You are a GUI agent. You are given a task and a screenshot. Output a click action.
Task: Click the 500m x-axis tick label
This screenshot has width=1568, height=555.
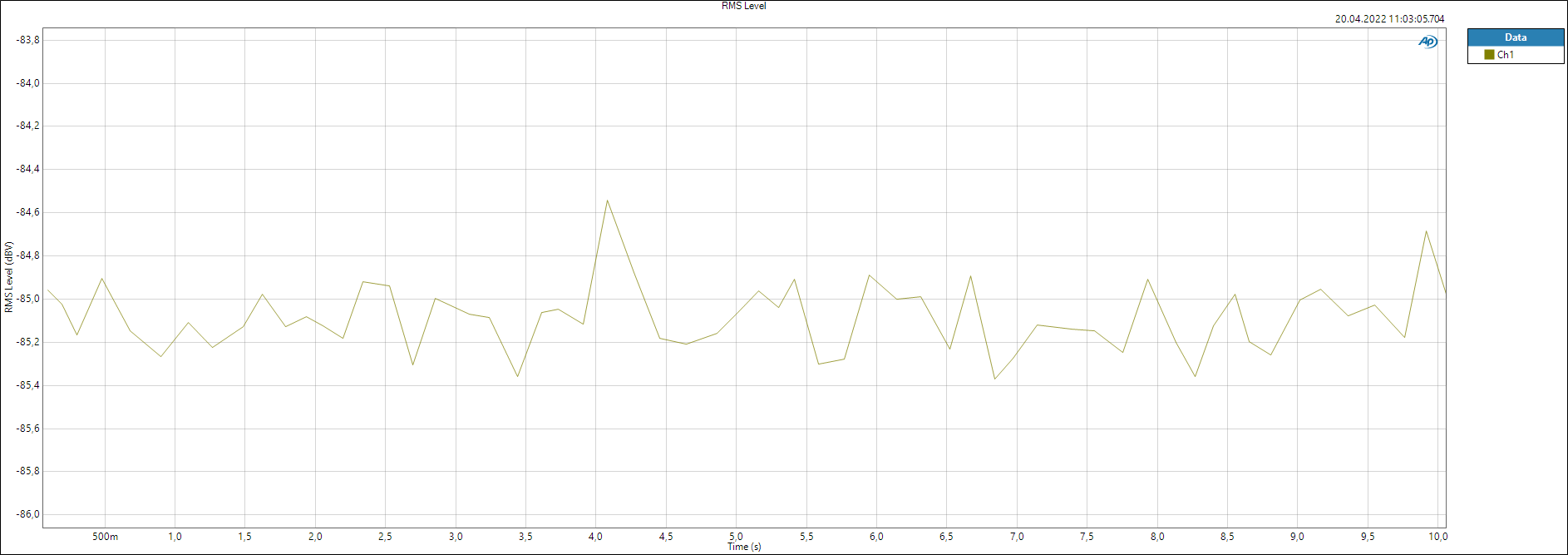tap(105, 537)
